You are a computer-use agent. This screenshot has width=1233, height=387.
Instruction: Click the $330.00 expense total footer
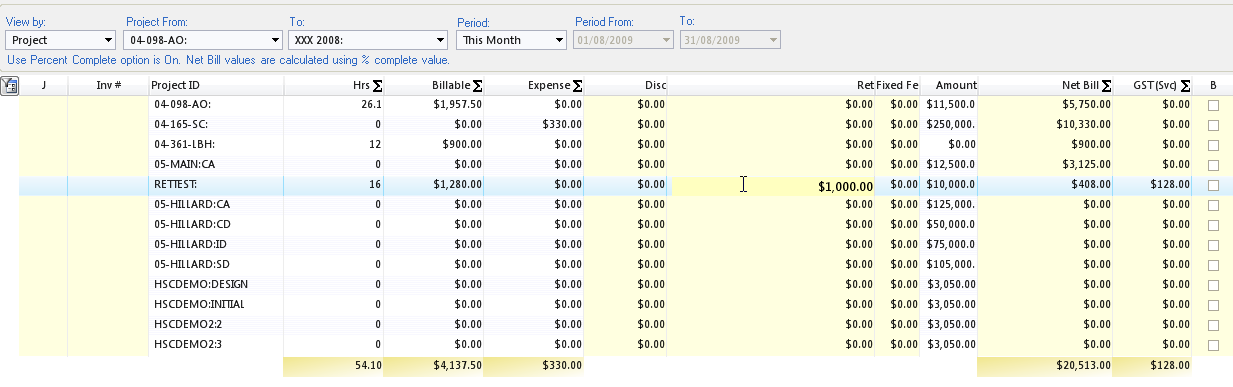(535, 366)
